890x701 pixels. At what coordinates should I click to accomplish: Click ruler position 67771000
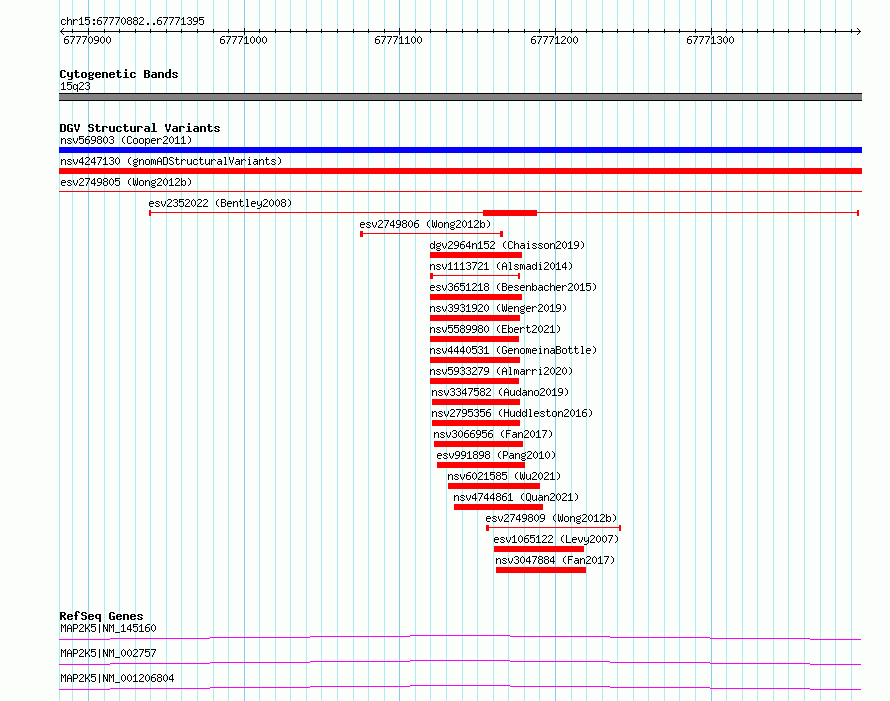click(x=243, y=40)
